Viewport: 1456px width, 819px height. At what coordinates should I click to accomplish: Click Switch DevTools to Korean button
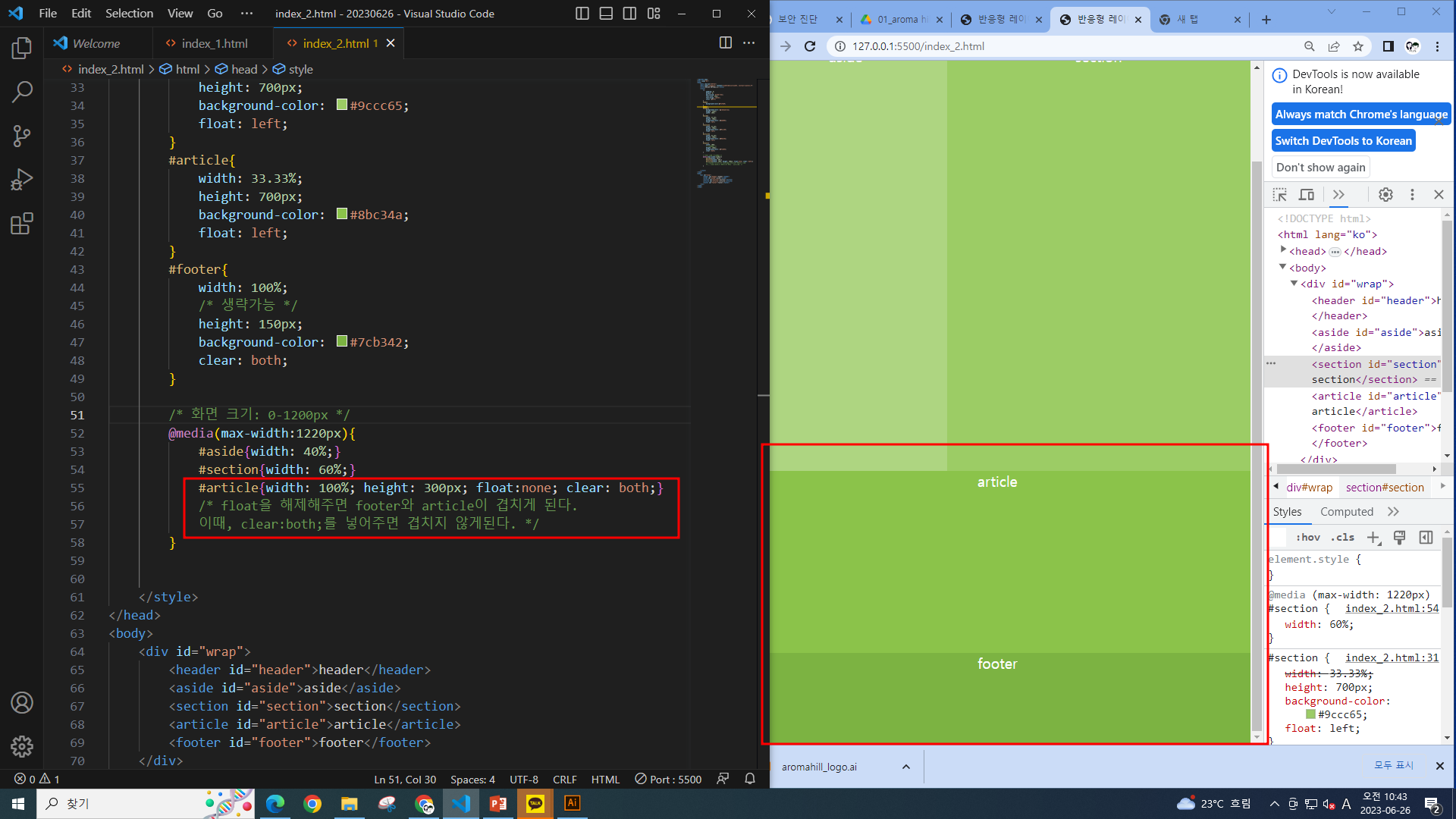(1343, 141)
